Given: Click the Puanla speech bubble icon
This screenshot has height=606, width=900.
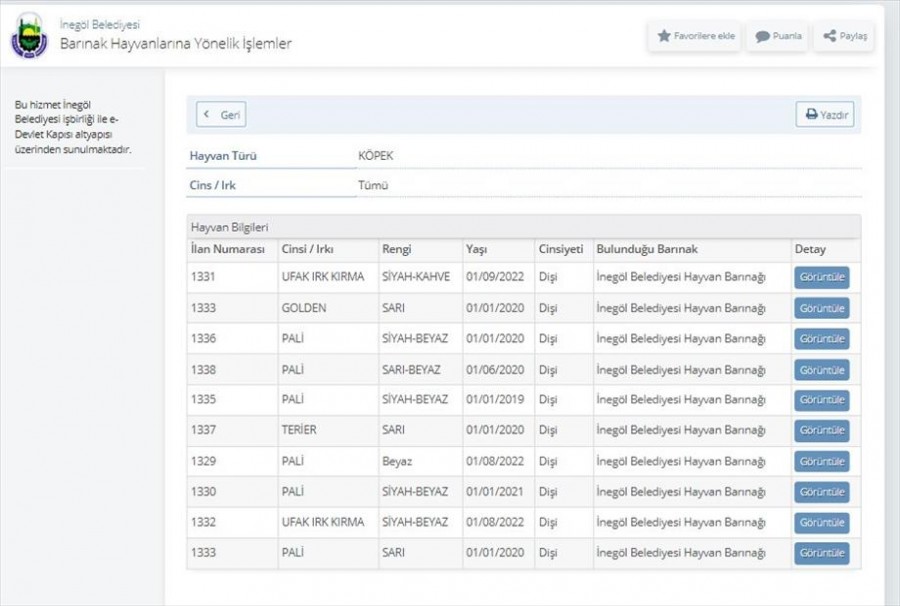Looking at the screenshot, I should coord(762,36).
